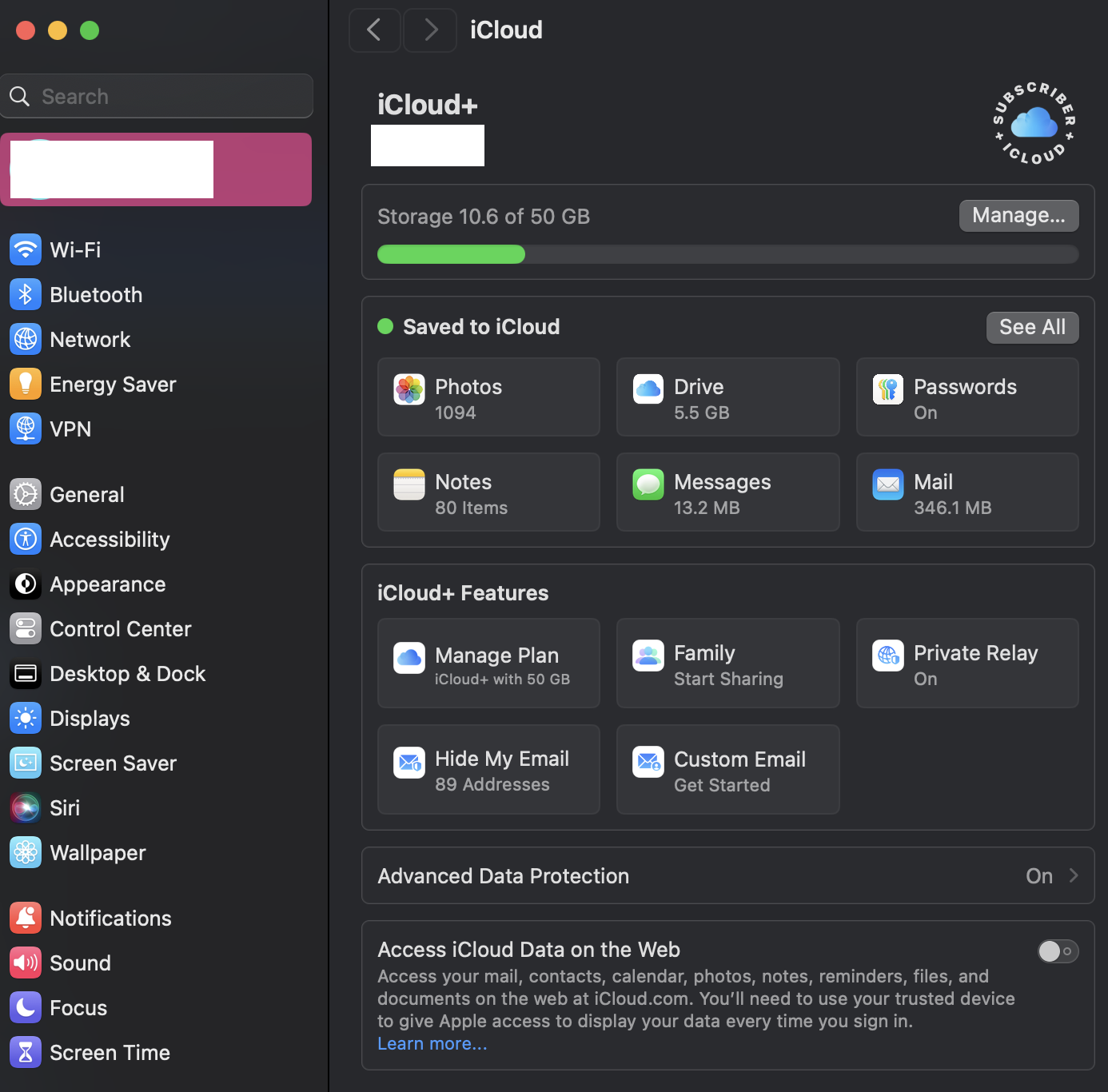1108x1092 pixels.
Task: Click the Sound speaker icon
Action: (26, 962)
